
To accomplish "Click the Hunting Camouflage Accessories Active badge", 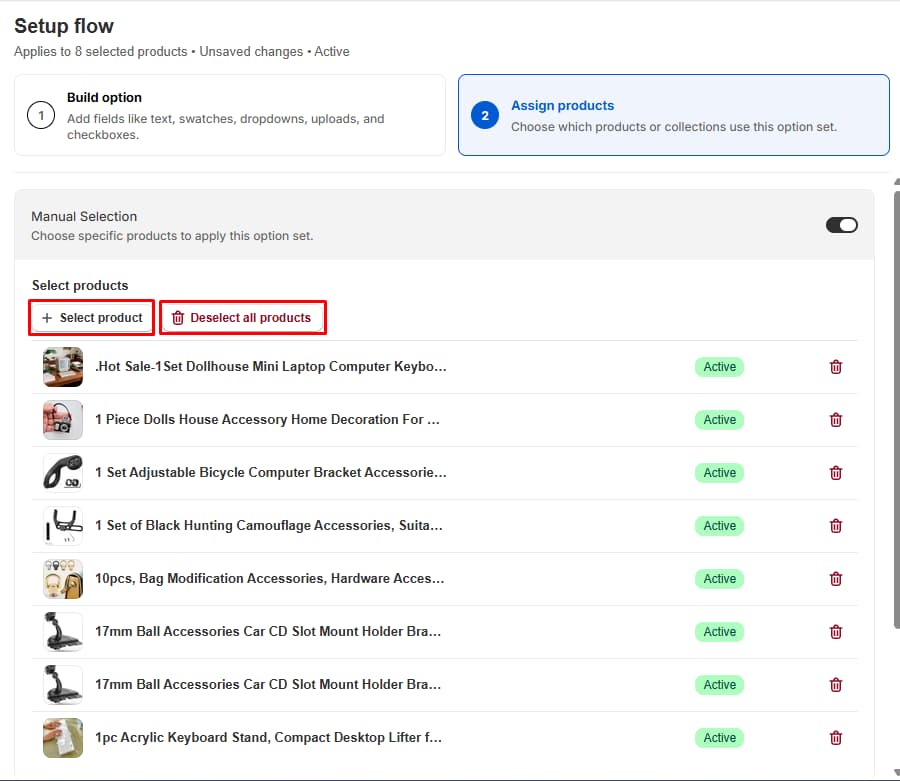I will click(719, 526).
